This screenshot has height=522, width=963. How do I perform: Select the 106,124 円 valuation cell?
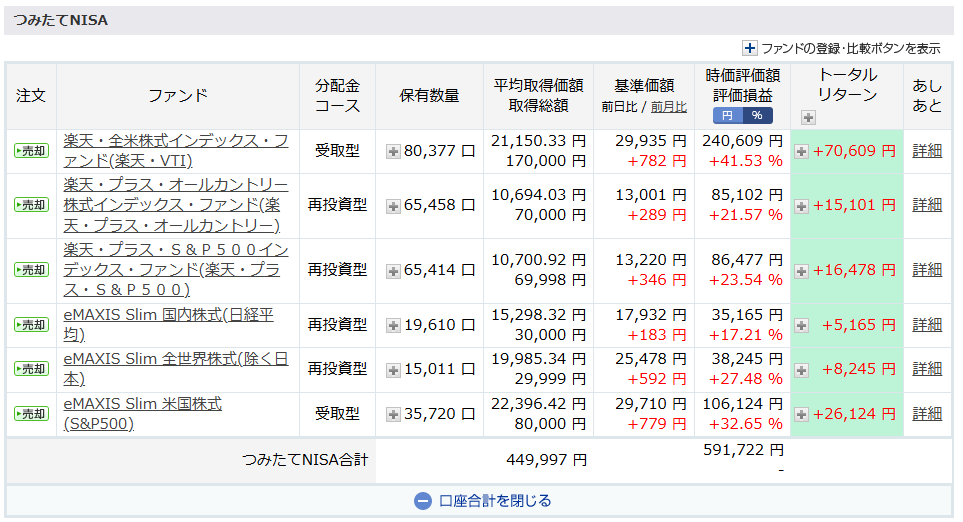[x=743, y=404]
